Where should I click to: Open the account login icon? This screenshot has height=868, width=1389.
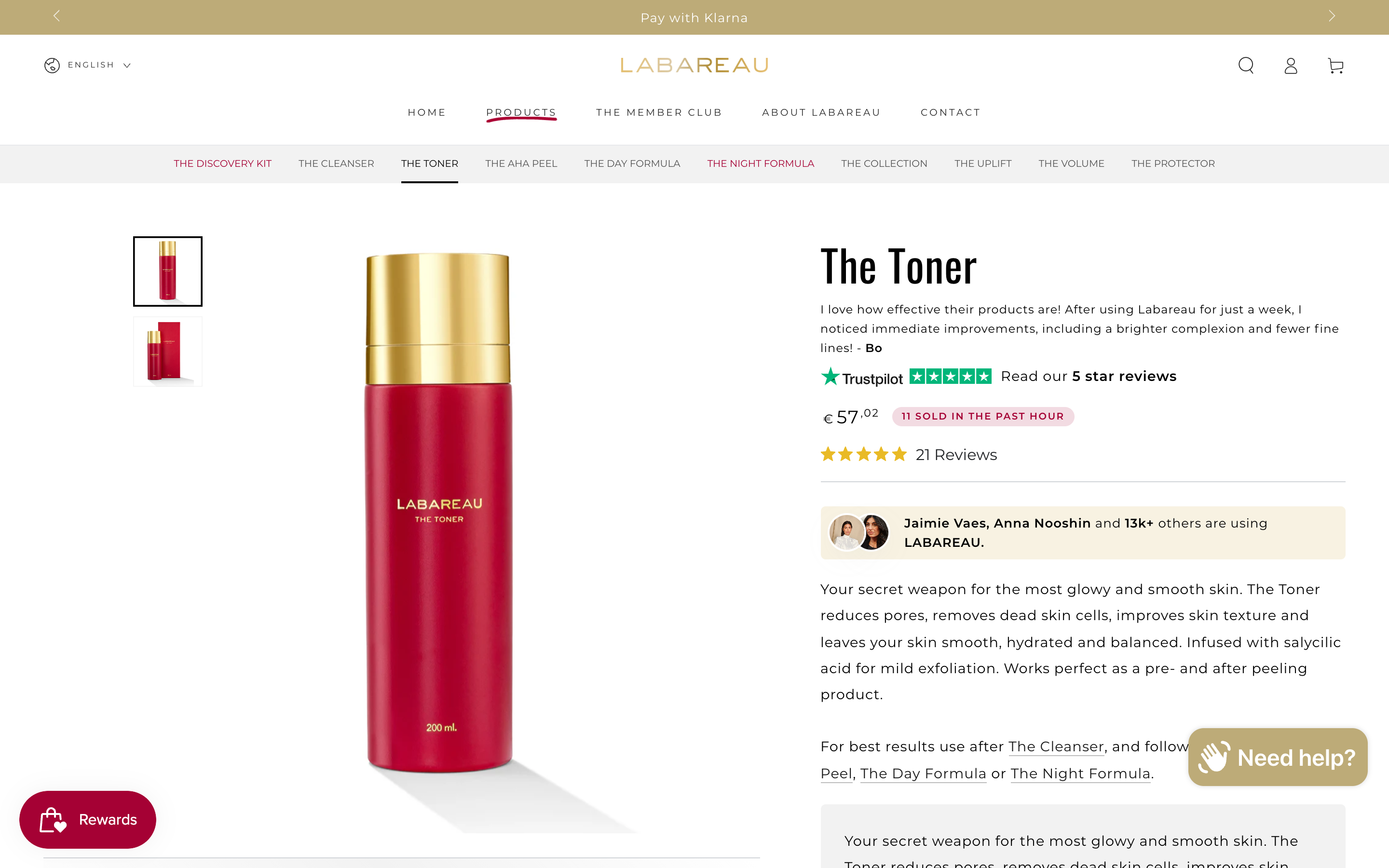(1291, 66)
